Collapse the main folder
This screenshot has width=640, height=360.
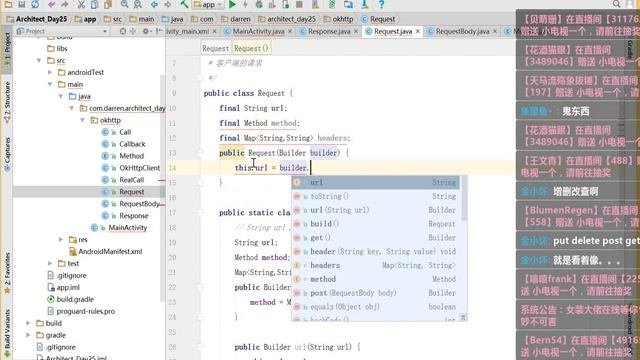coord(50,84)
